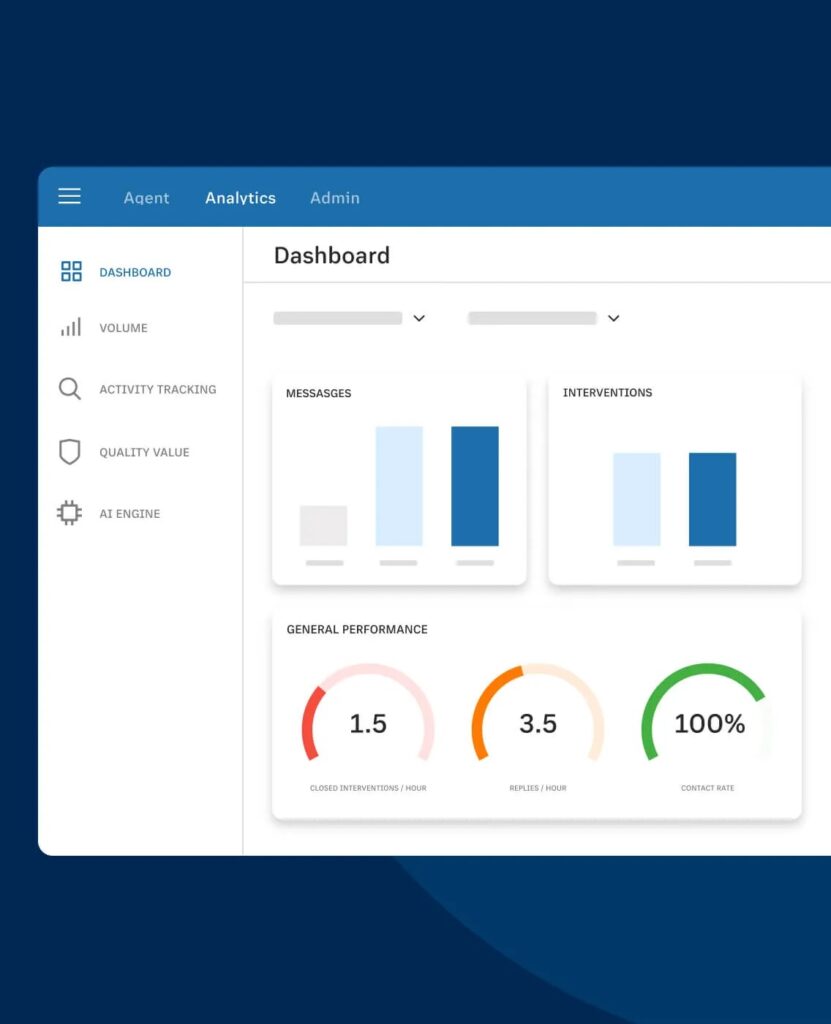Image resolution: width=831 pixels, height=1024 pixels.
Task: Click the green contact rate gauge
Action: 708,723
